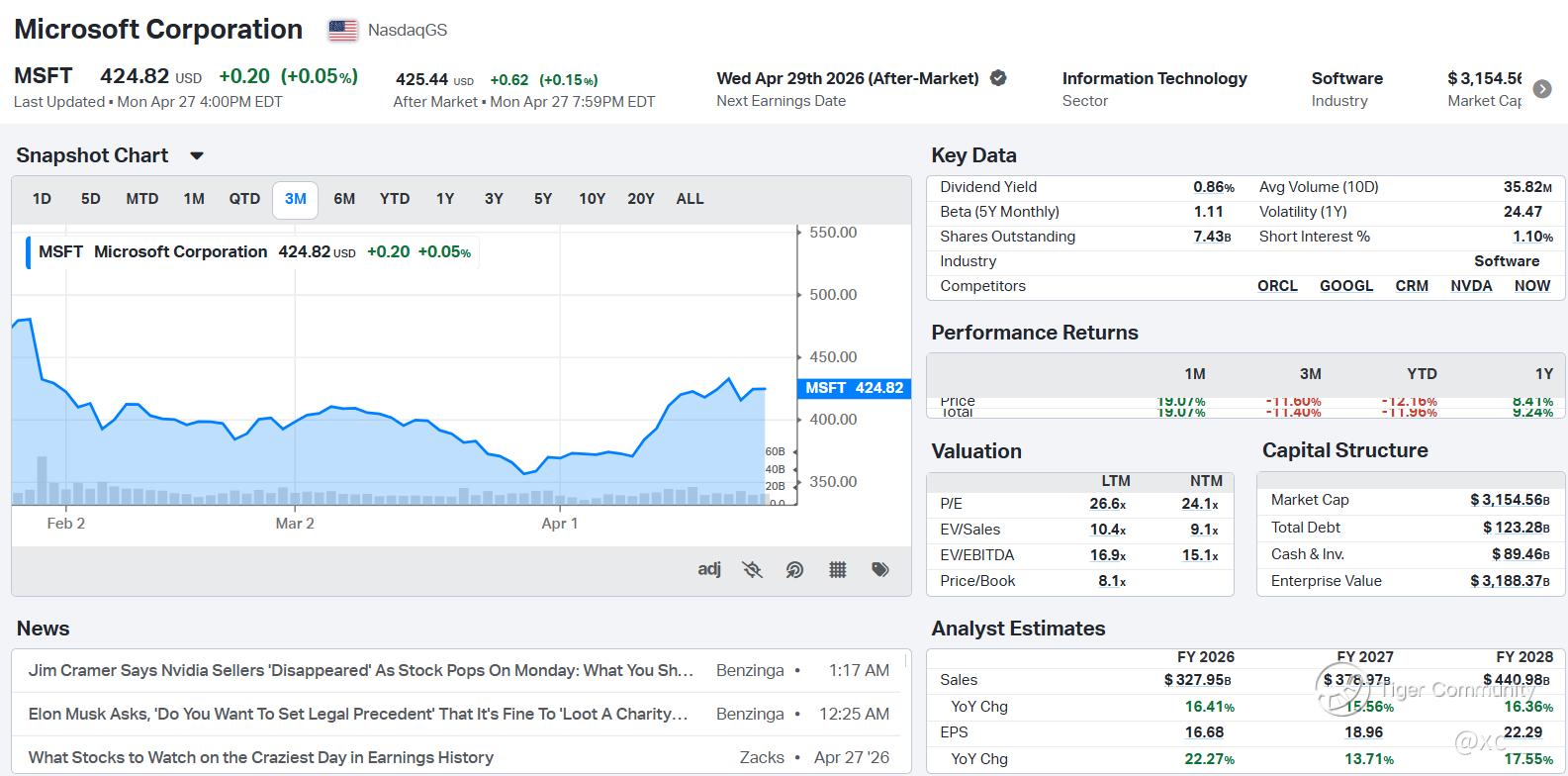Open the Snapshot Chart dropdown arrow
1568x776 pixels.
point(197,156)
